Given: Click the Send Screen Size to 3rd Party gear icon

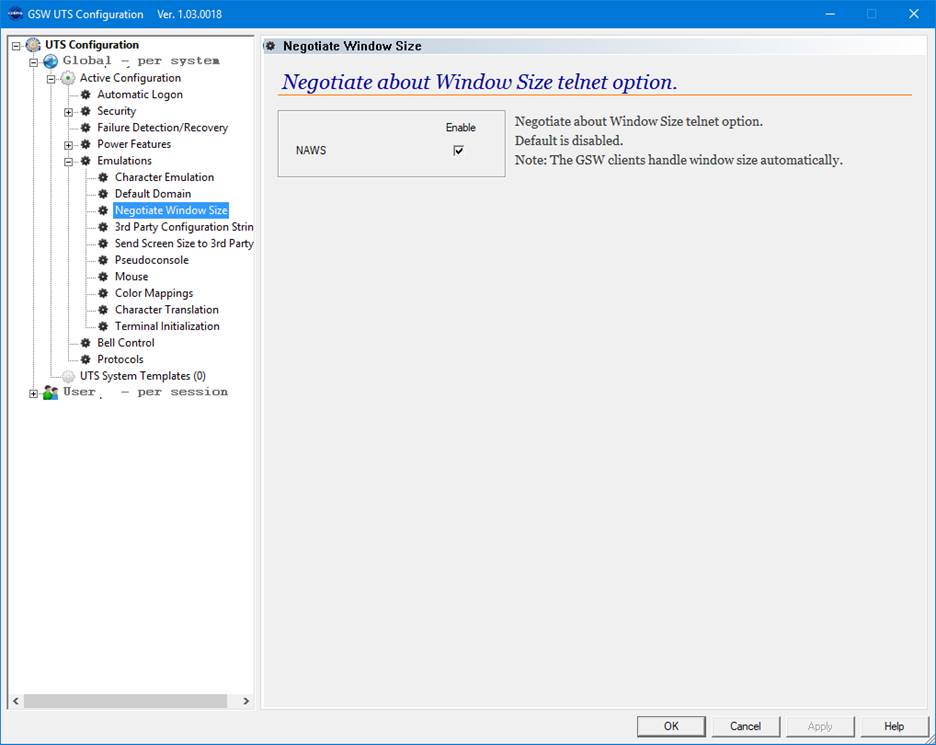Looking at the screenshot, I should coord(103,244).
